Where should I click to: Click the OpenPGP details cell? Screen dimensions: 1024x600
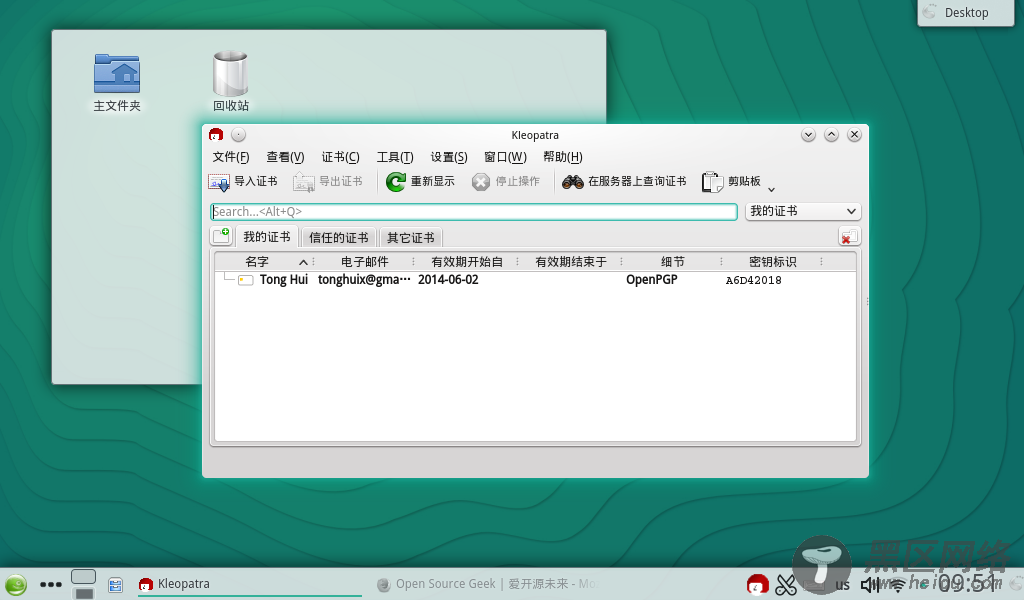[652, 280]
